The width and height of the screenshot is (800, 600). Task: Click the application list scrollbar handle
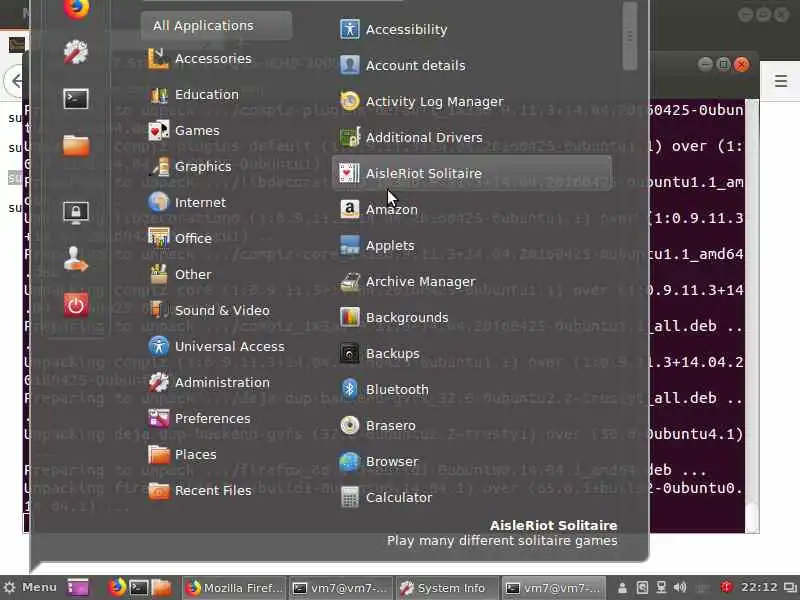630,36
